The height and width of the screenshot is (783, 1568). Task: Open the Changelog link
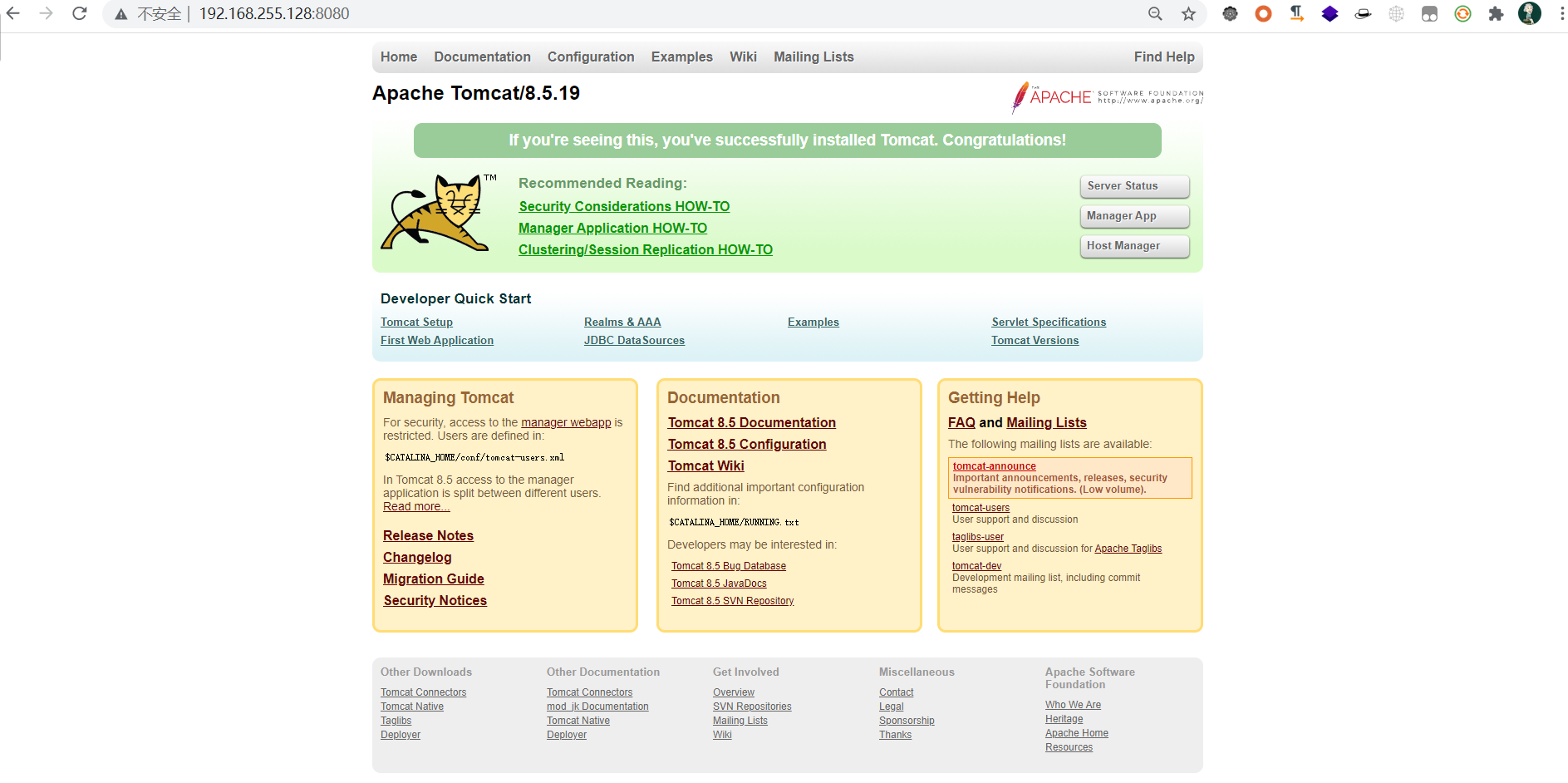coord(417,557)
